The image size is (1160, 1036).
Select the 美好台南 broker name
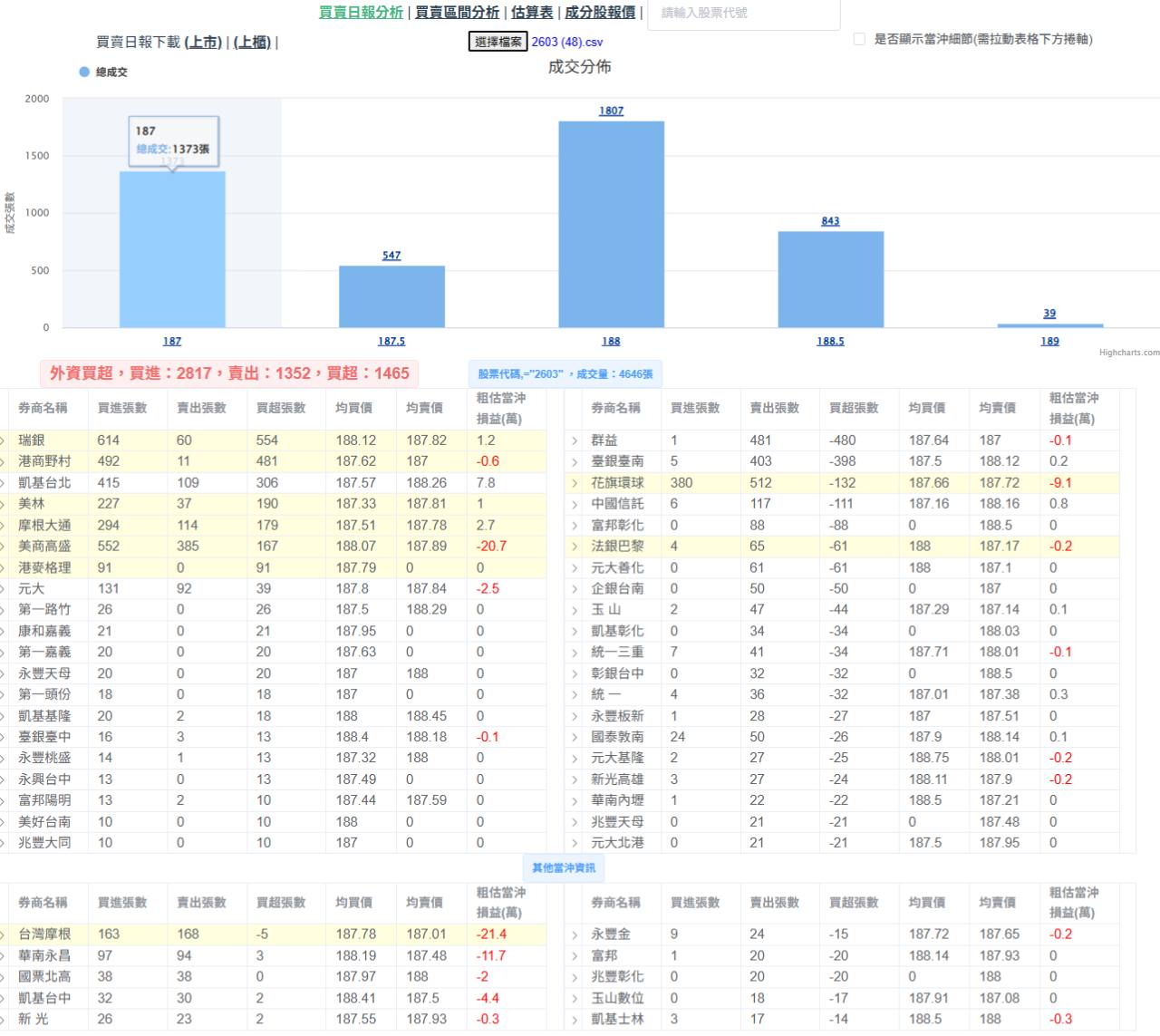click(44, 822)
